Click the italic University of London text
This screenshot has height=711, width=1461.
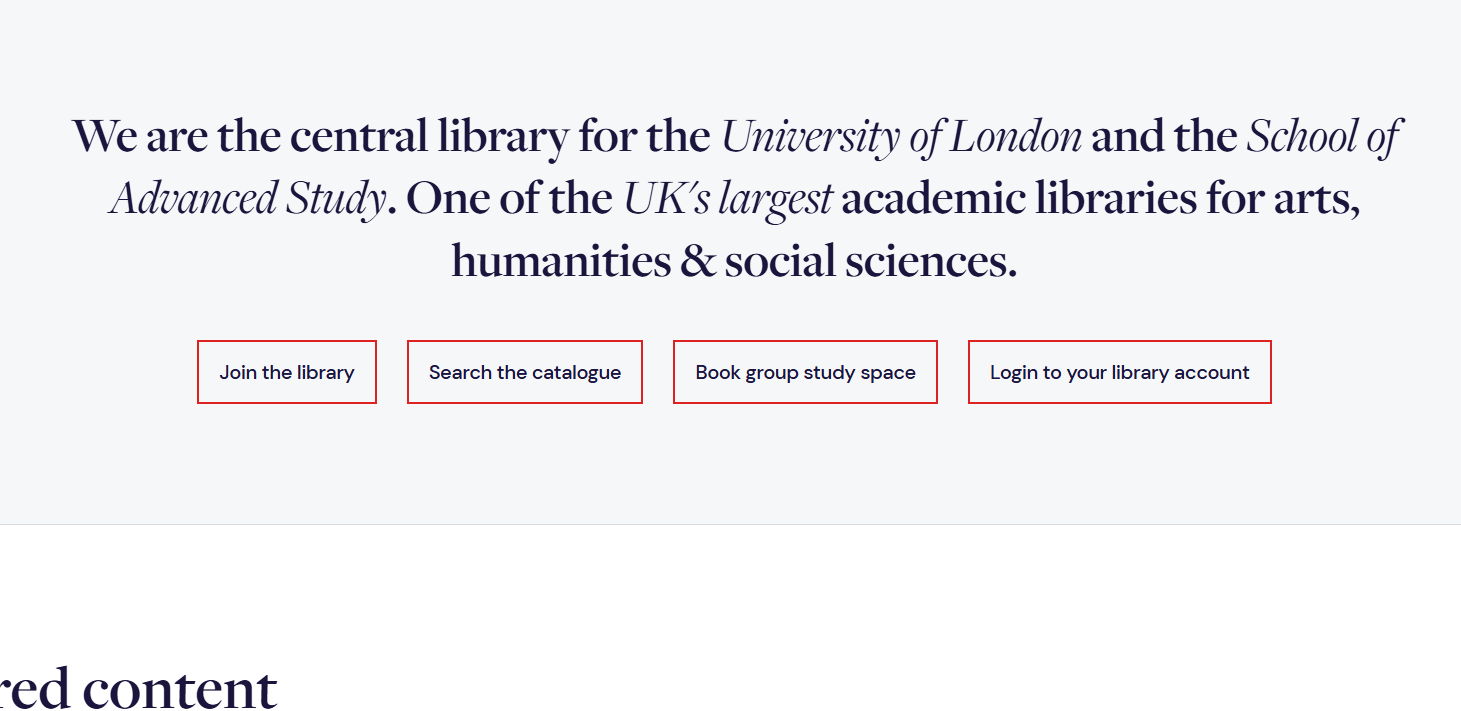click(x=901, y=137)
